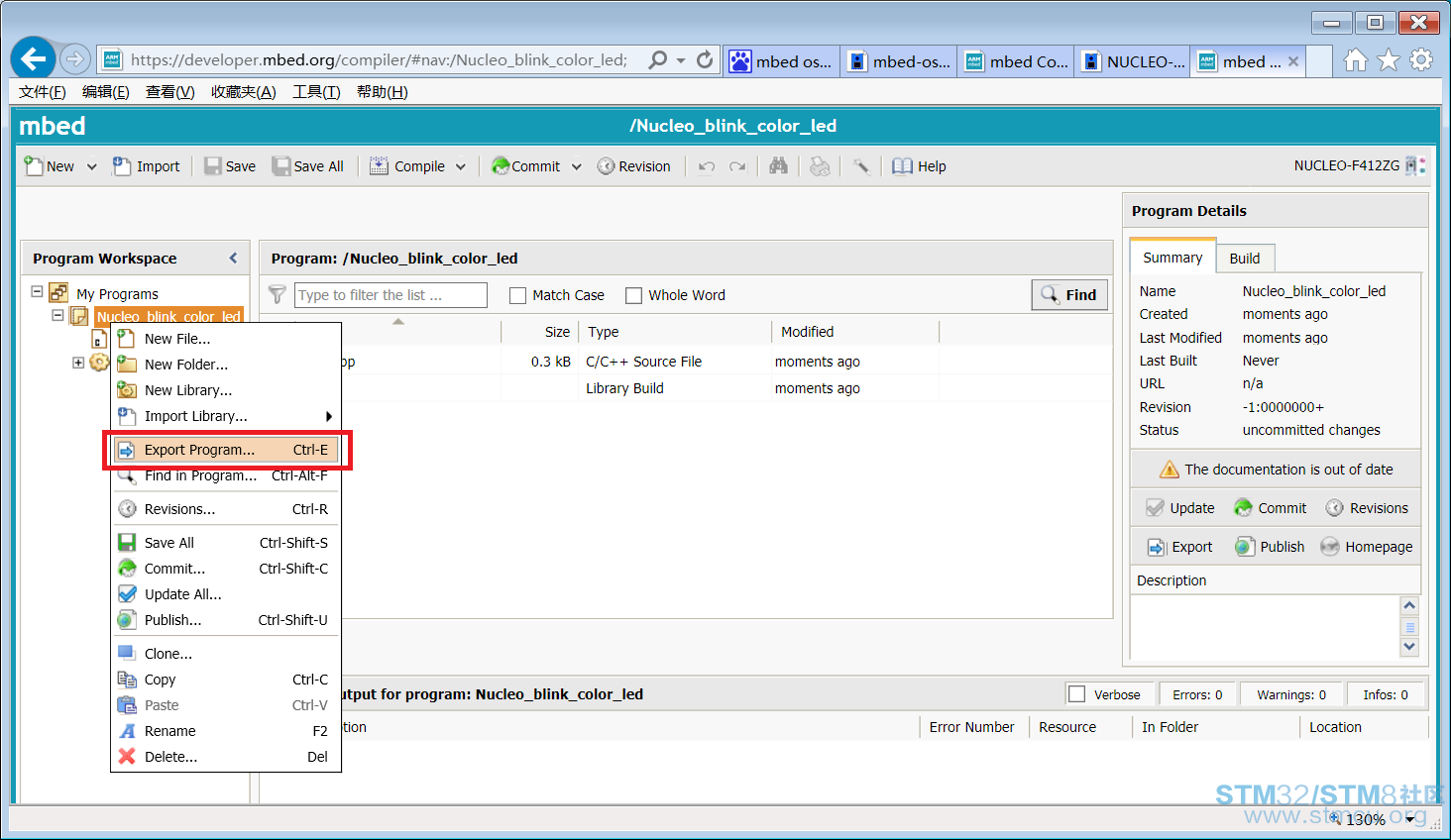
Task: Choose Rename in the context menu
Action: pyautogui.click(x=226, y=731)
